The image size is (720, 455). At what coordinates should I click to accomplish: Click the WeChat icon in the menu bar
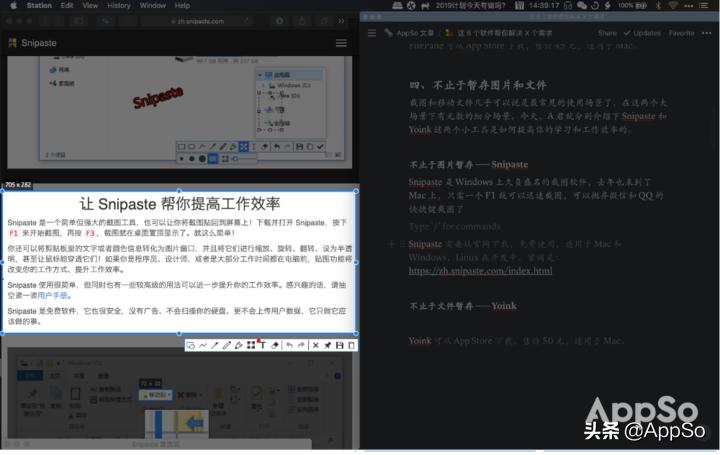(582, 6)
